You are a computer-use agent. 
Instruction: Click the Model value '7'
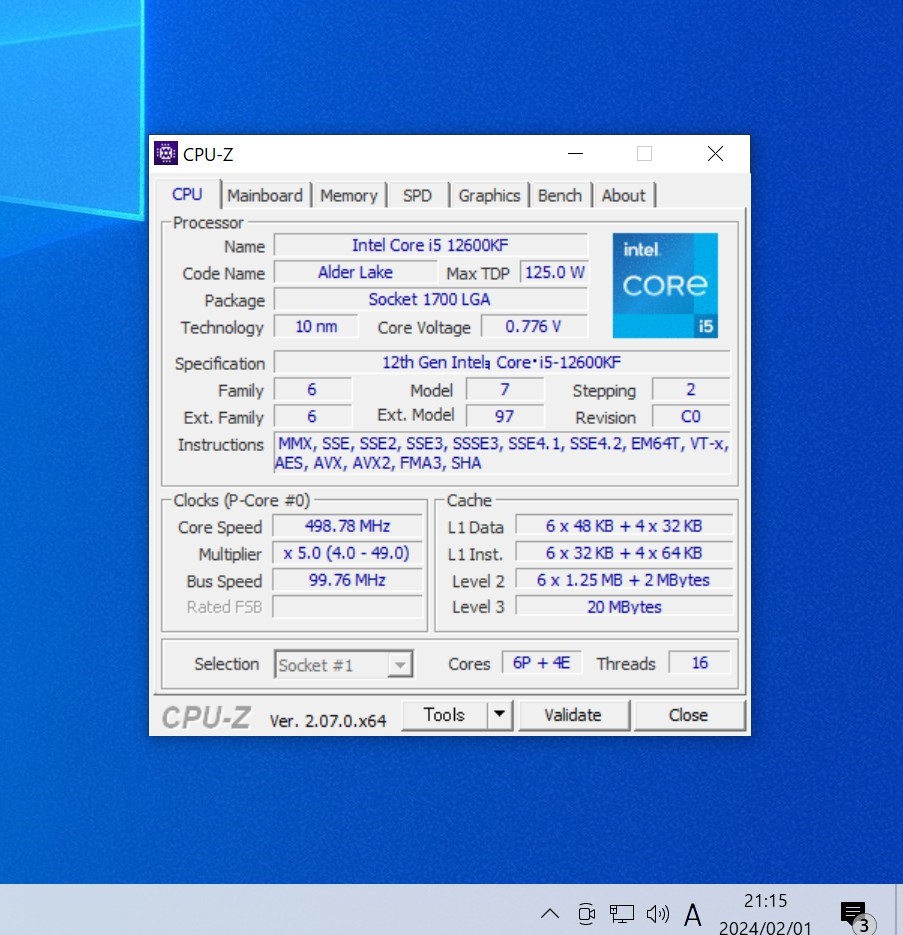pyautogui.click(x=505, y=390)
